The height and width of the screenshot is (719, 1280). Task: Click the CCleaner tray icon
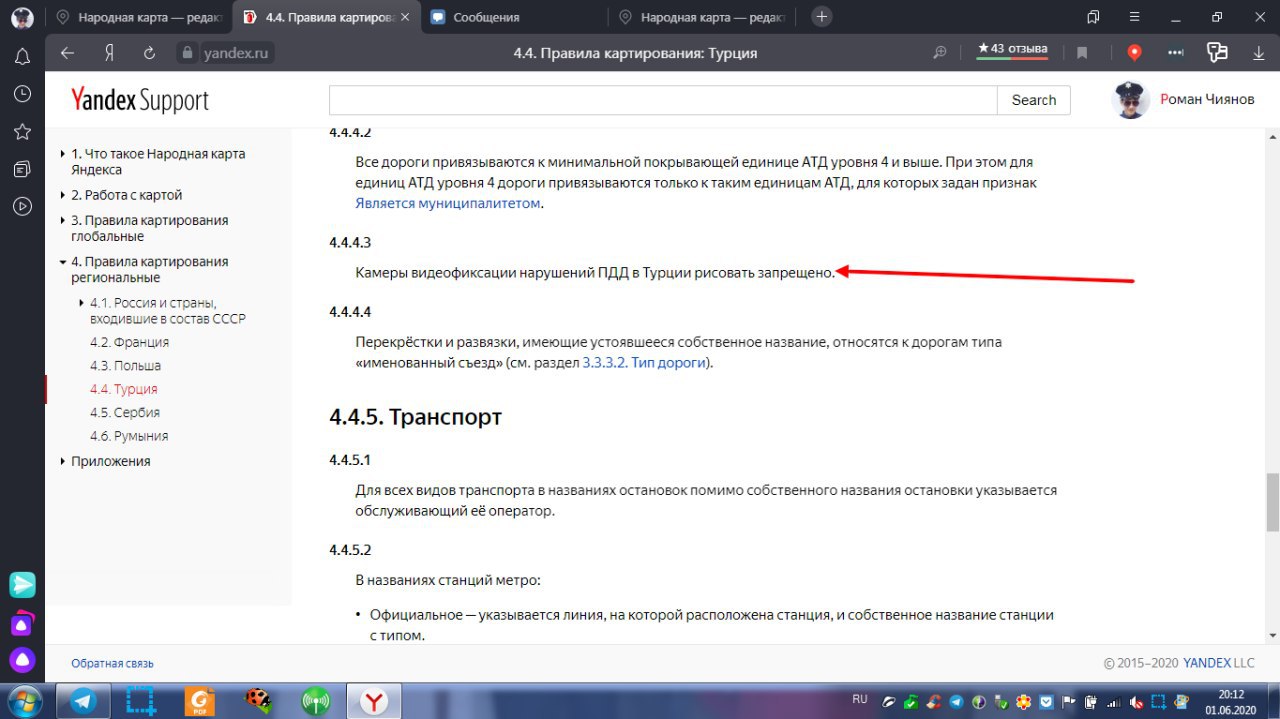click(934, 701)
